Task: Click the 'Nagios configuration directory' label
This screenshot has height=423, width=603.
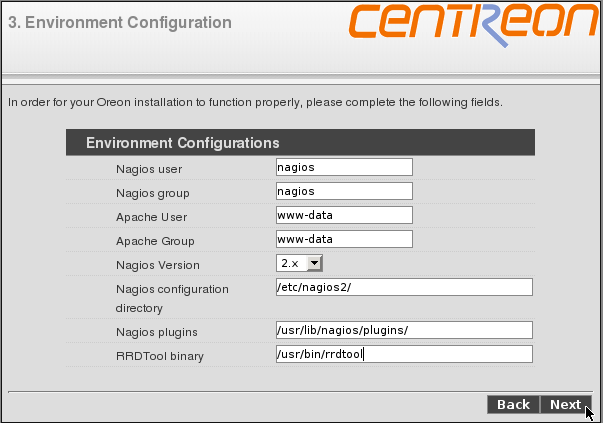Action: (x=172, y=298)
